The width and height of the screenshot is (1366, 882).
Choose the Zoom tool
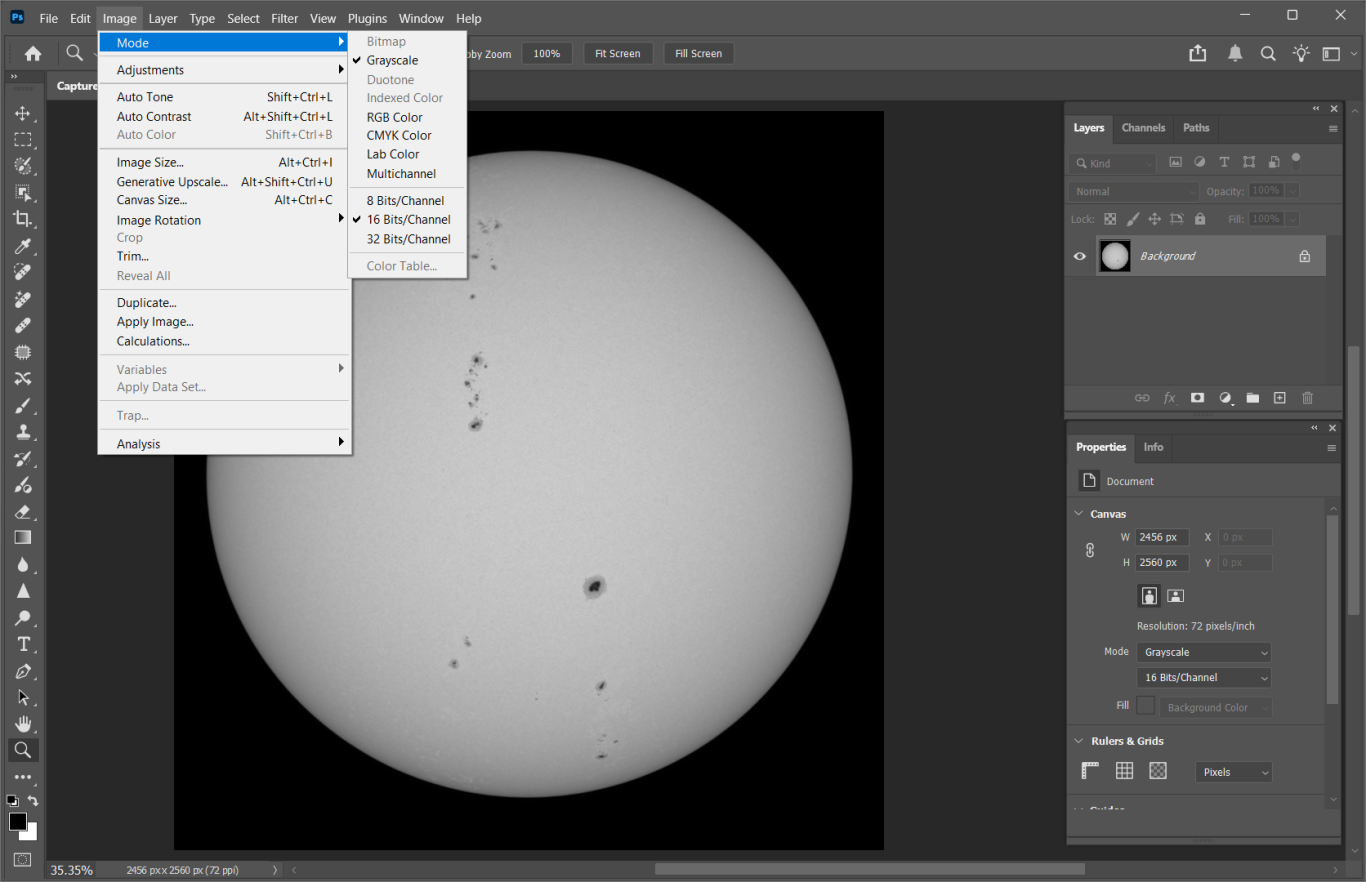click(x=23, y=750)
